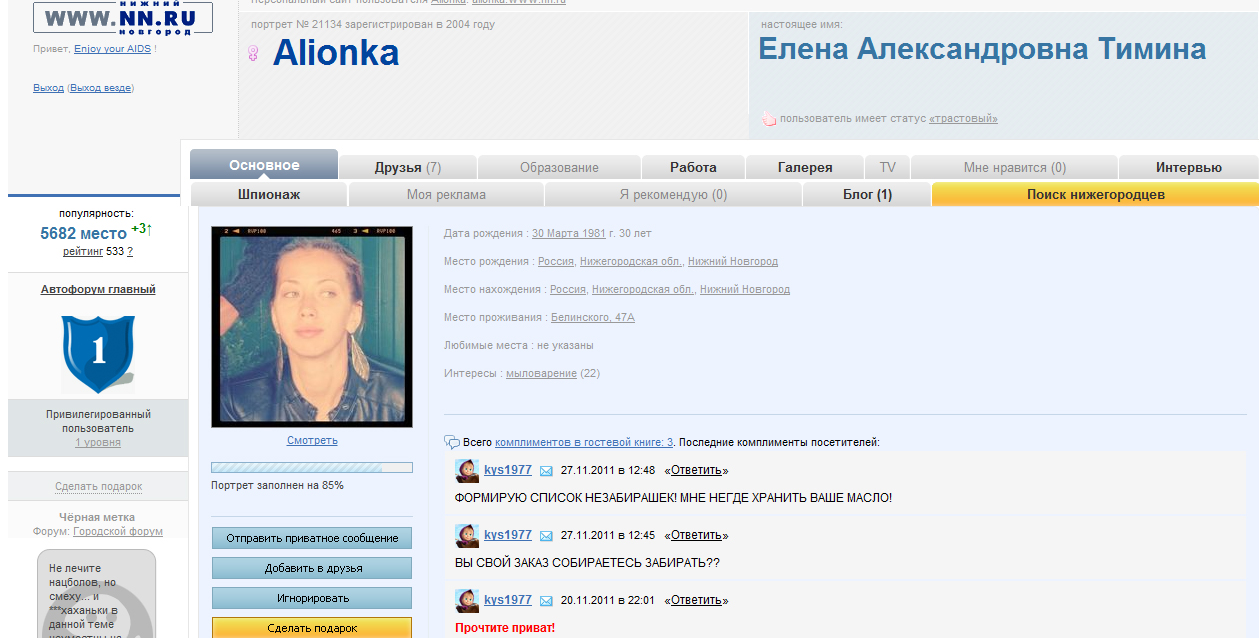Click the мыловарение interest link

541,373
